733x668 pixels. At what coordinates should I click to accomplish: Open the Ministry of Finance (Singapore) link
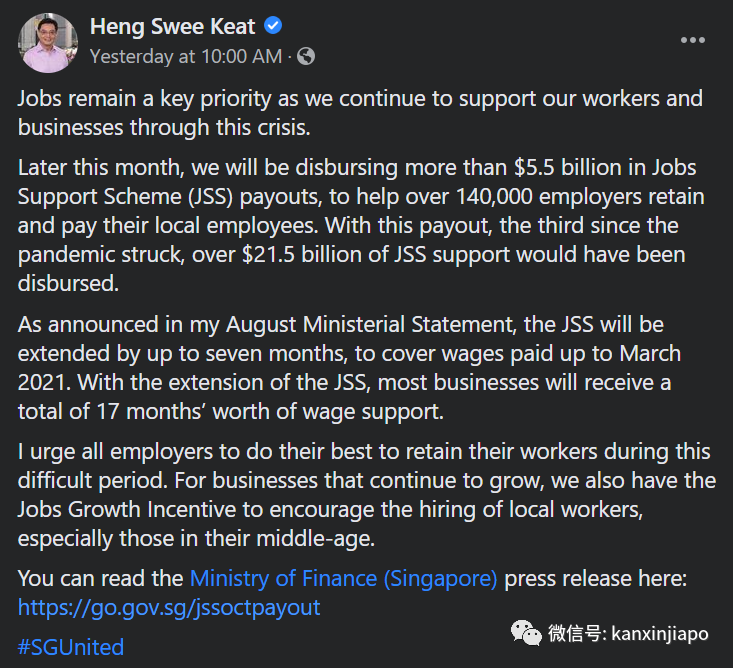pyautogui.click(x=343, y=578)
